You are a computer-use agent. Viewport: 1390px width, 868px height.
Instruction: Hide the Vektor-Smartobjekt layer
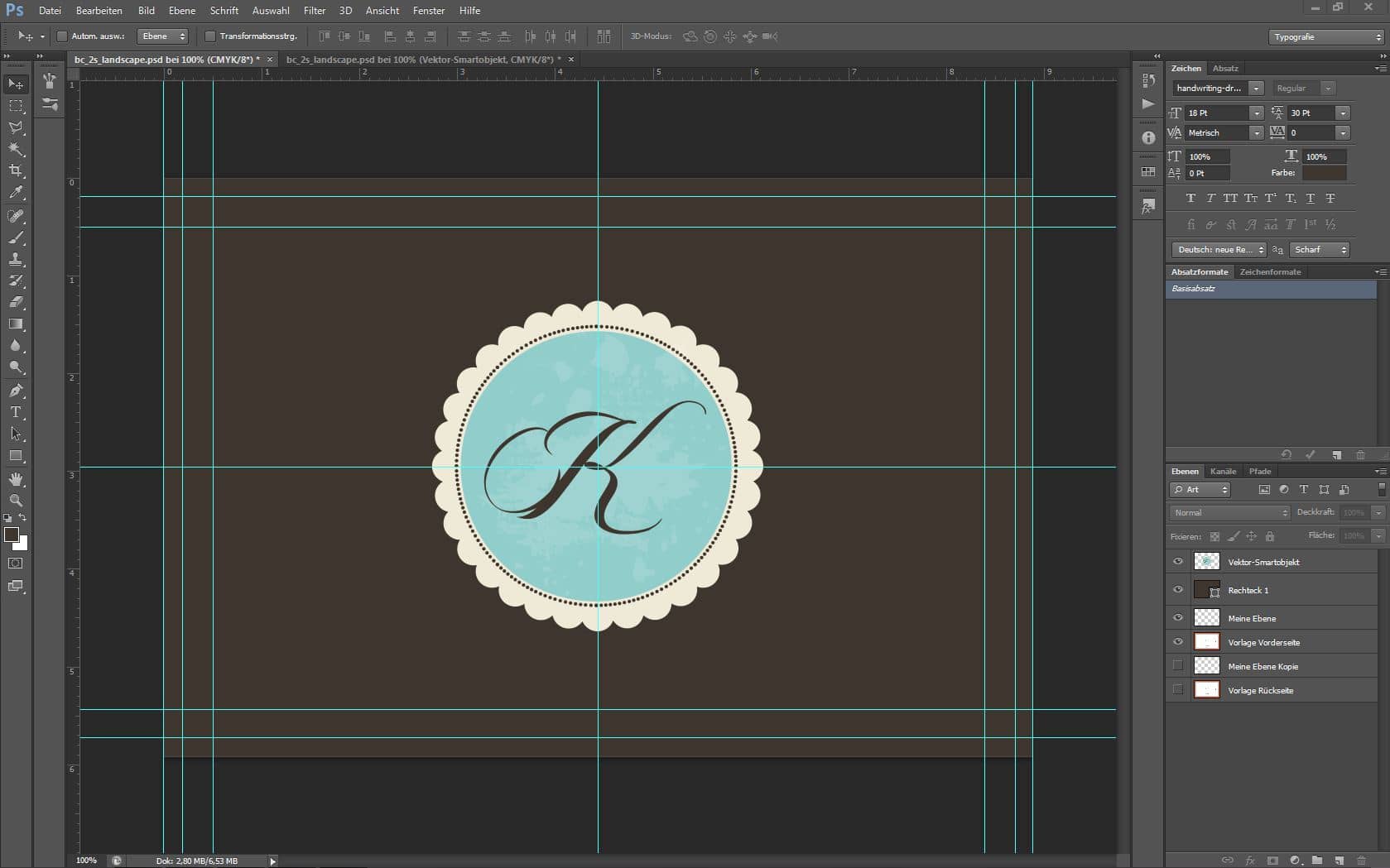(x=1178, y=562)
